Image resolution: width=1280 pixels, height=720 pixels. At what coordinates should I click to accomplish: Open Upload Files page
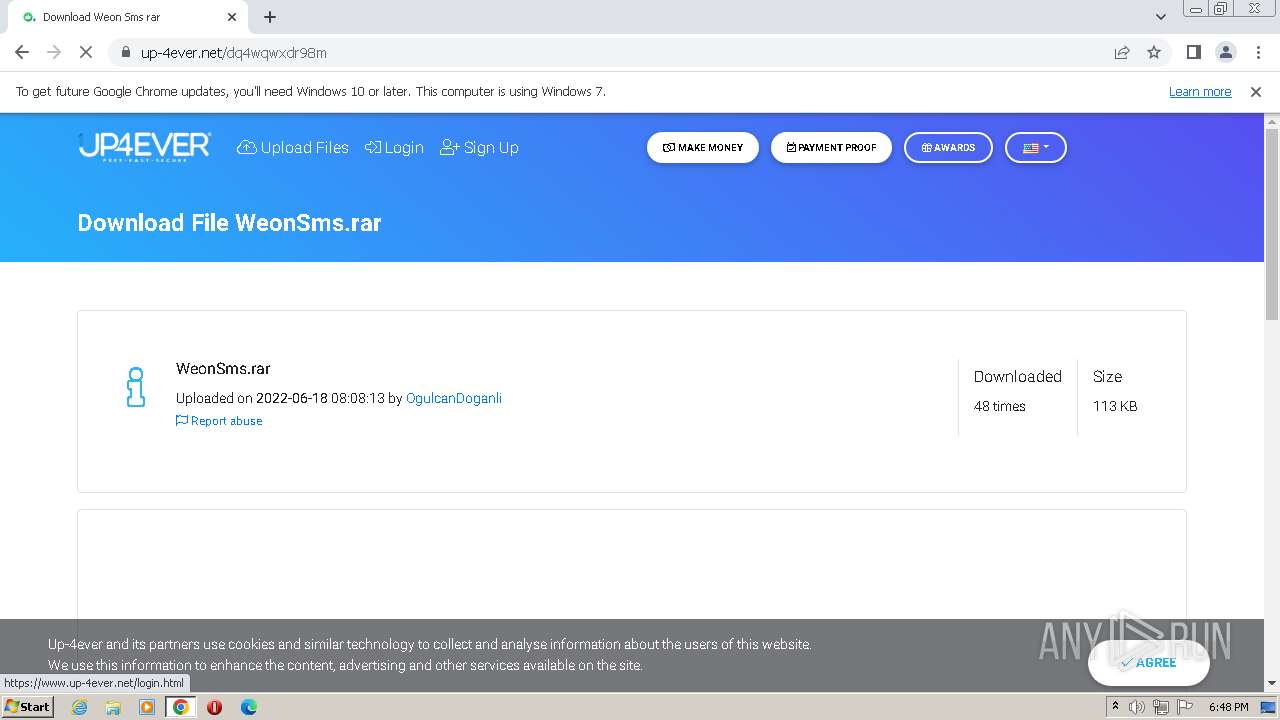293,147
